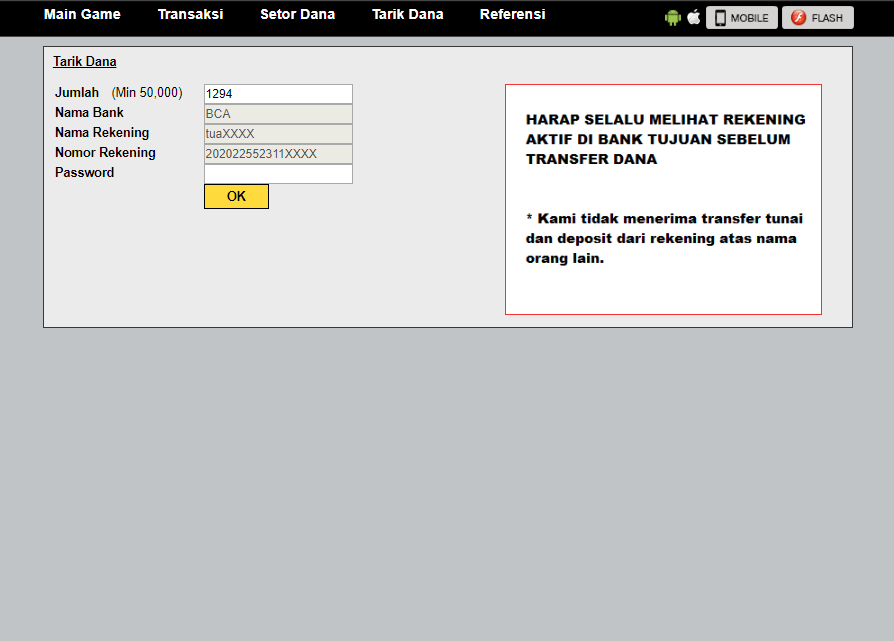Select Tarik Dana in the top menu
This screenshot has width=894, height=641.
[408, 14]
